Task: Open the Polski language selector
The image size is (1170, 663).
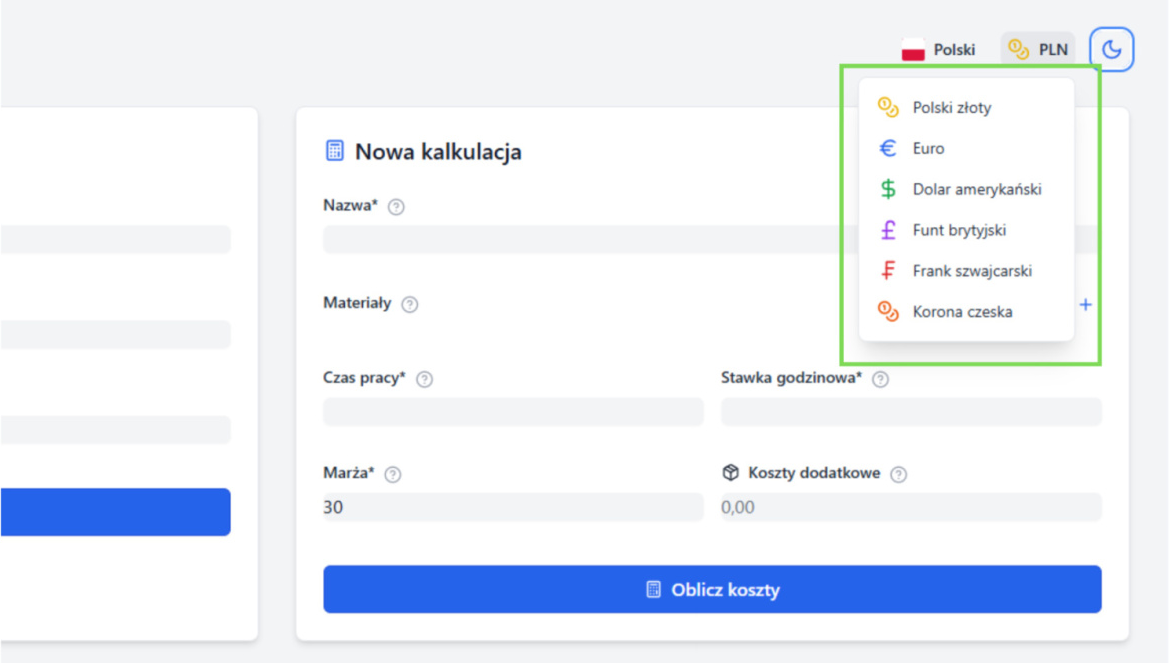Action: 938,49
